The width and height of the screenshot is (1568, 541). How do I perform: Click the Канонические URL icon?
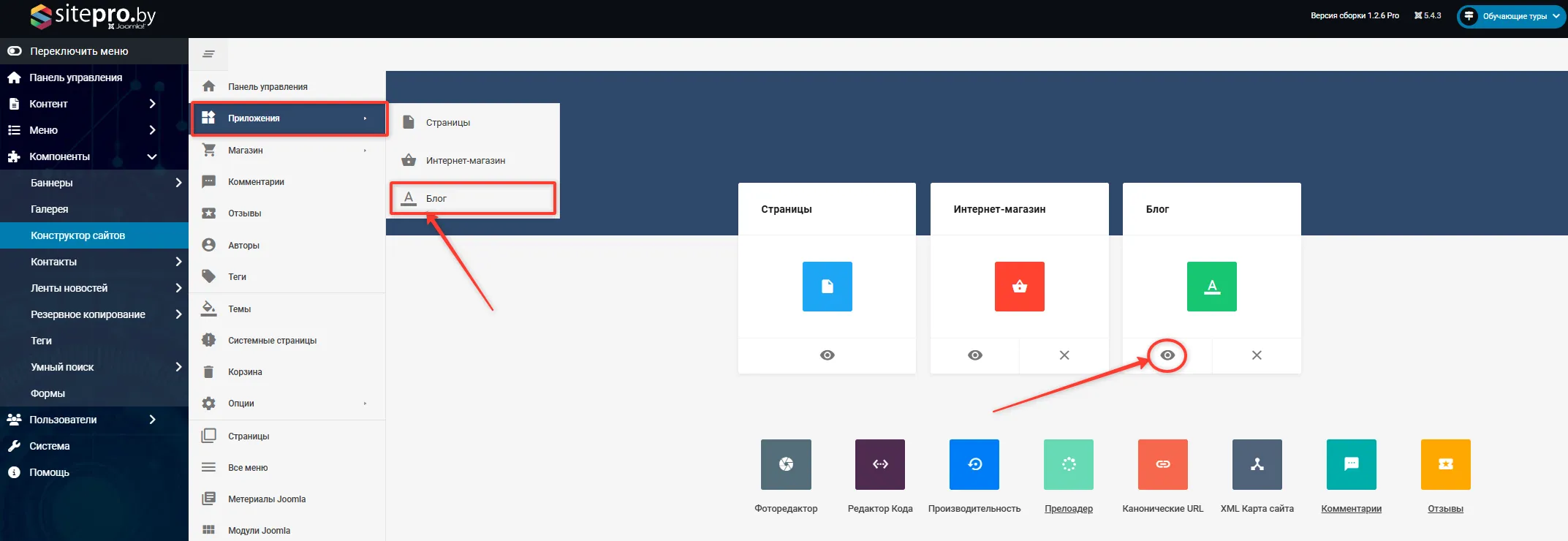[1162, 464]
